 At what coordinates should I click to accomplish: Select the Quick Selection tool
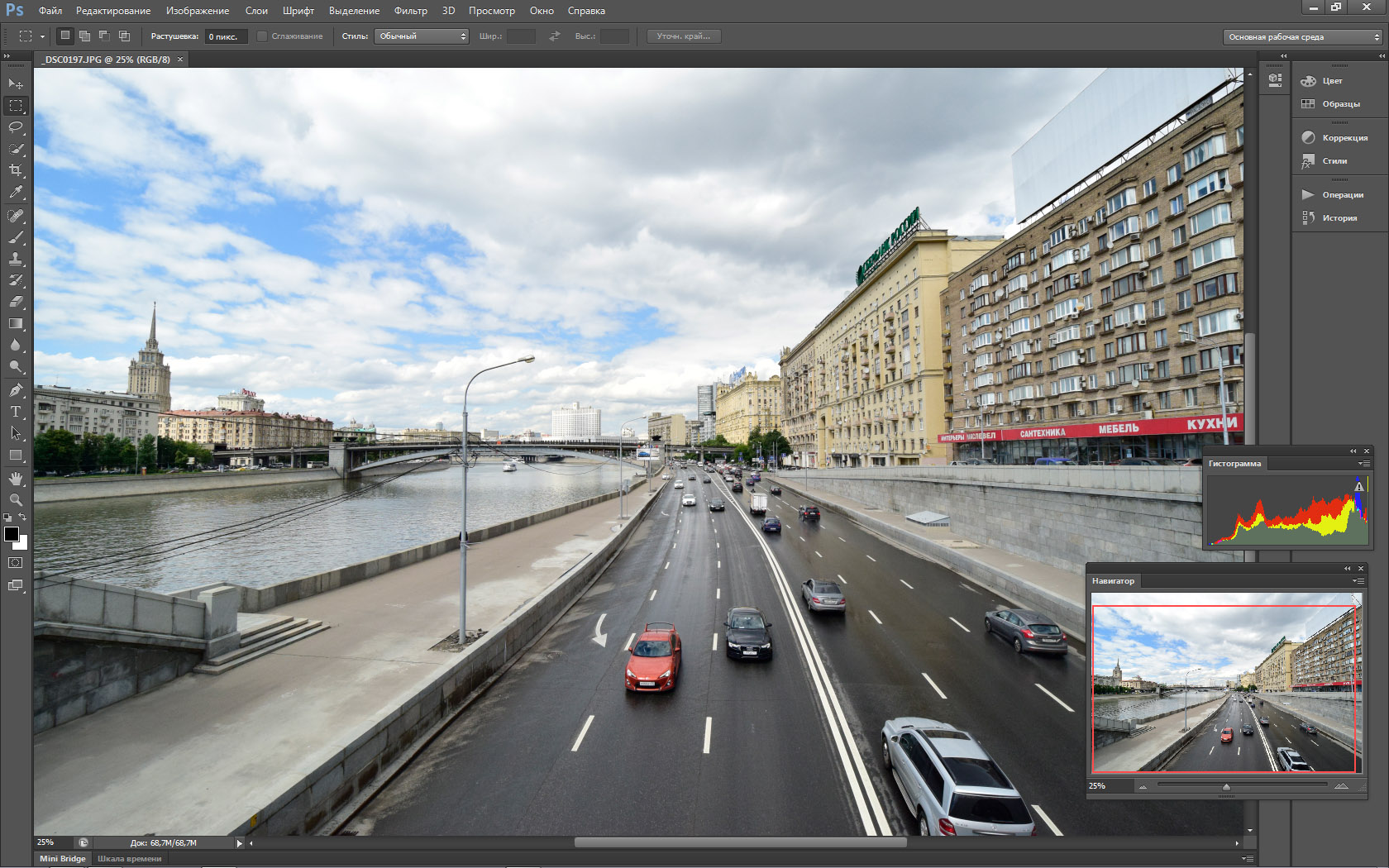point(16,149)
